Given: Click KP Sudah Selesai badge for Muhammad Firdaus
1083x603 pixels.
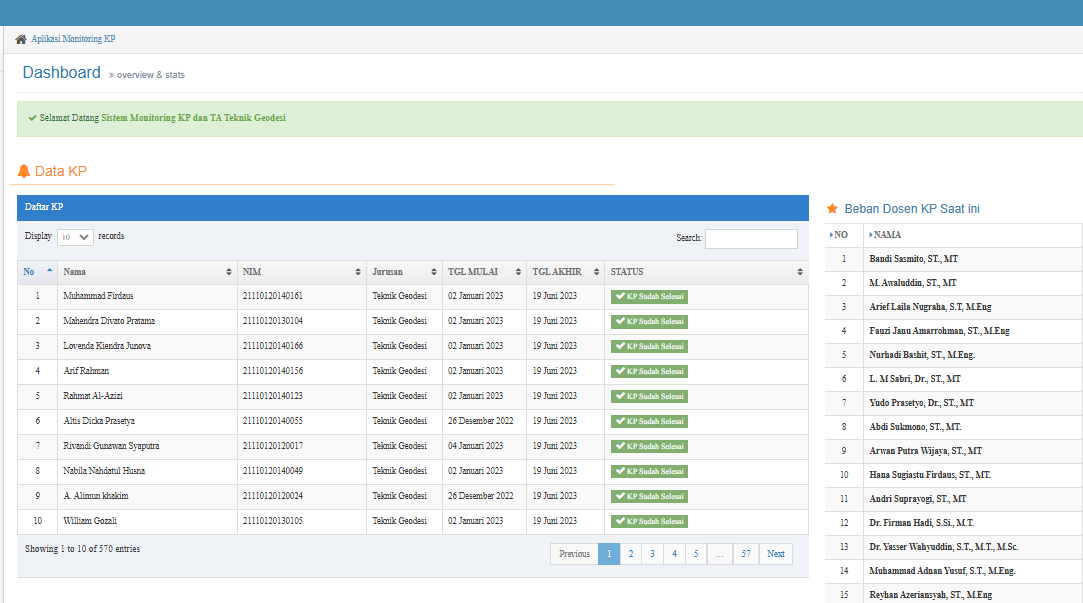Looking at the screenshot, I should (x=649, y=296).
